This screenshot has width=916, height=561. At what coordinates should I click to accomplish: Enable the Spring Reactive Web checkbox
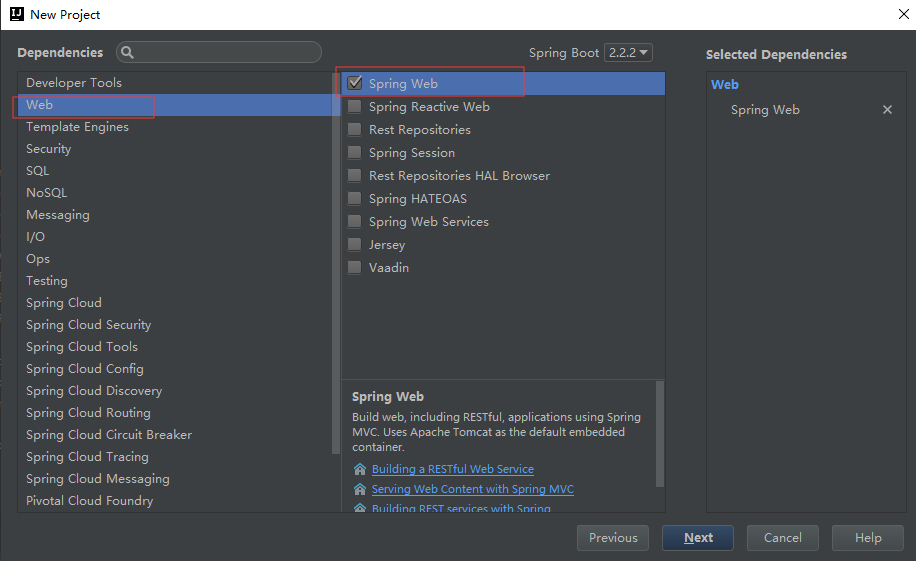[x=354, y=107]
